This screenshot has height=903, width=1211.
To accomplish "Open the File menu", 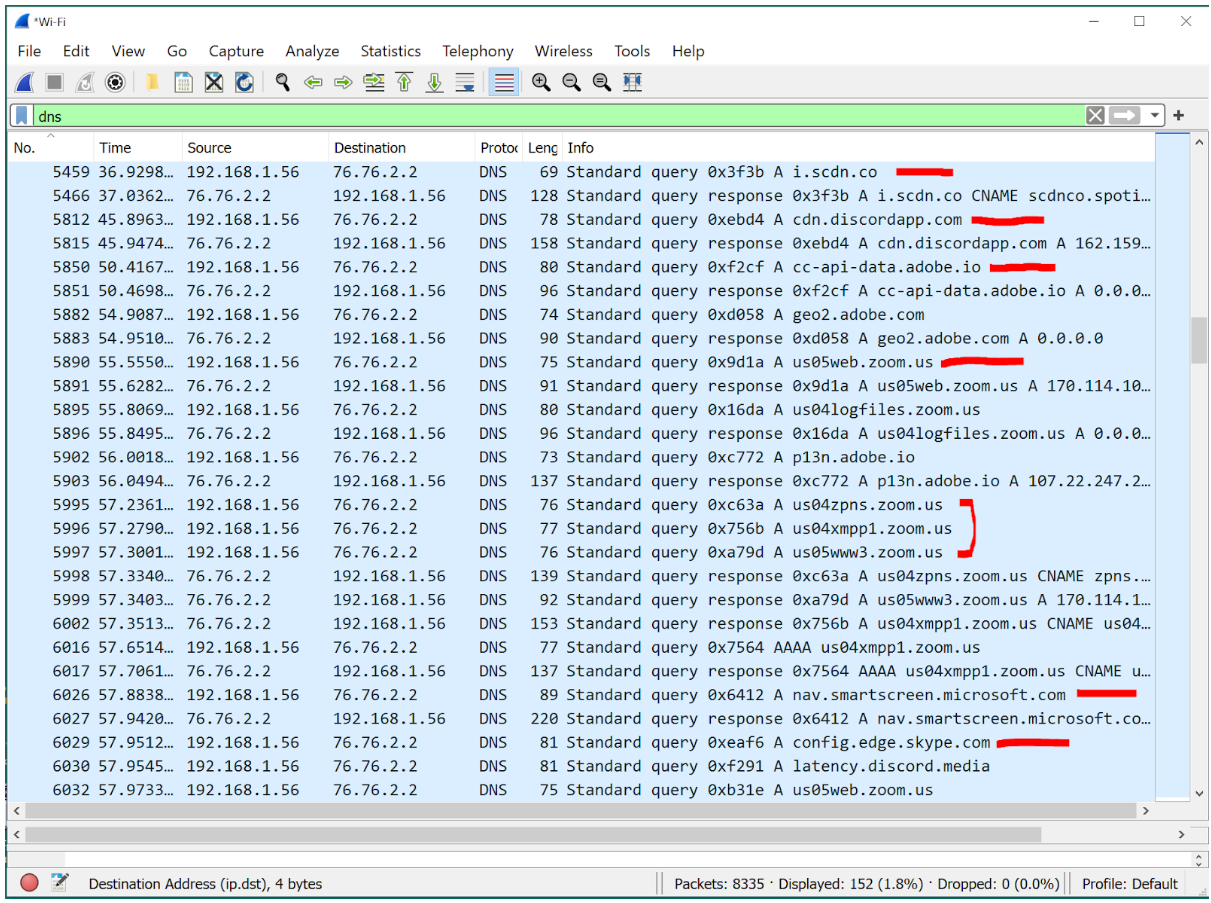I will point(29,51).
